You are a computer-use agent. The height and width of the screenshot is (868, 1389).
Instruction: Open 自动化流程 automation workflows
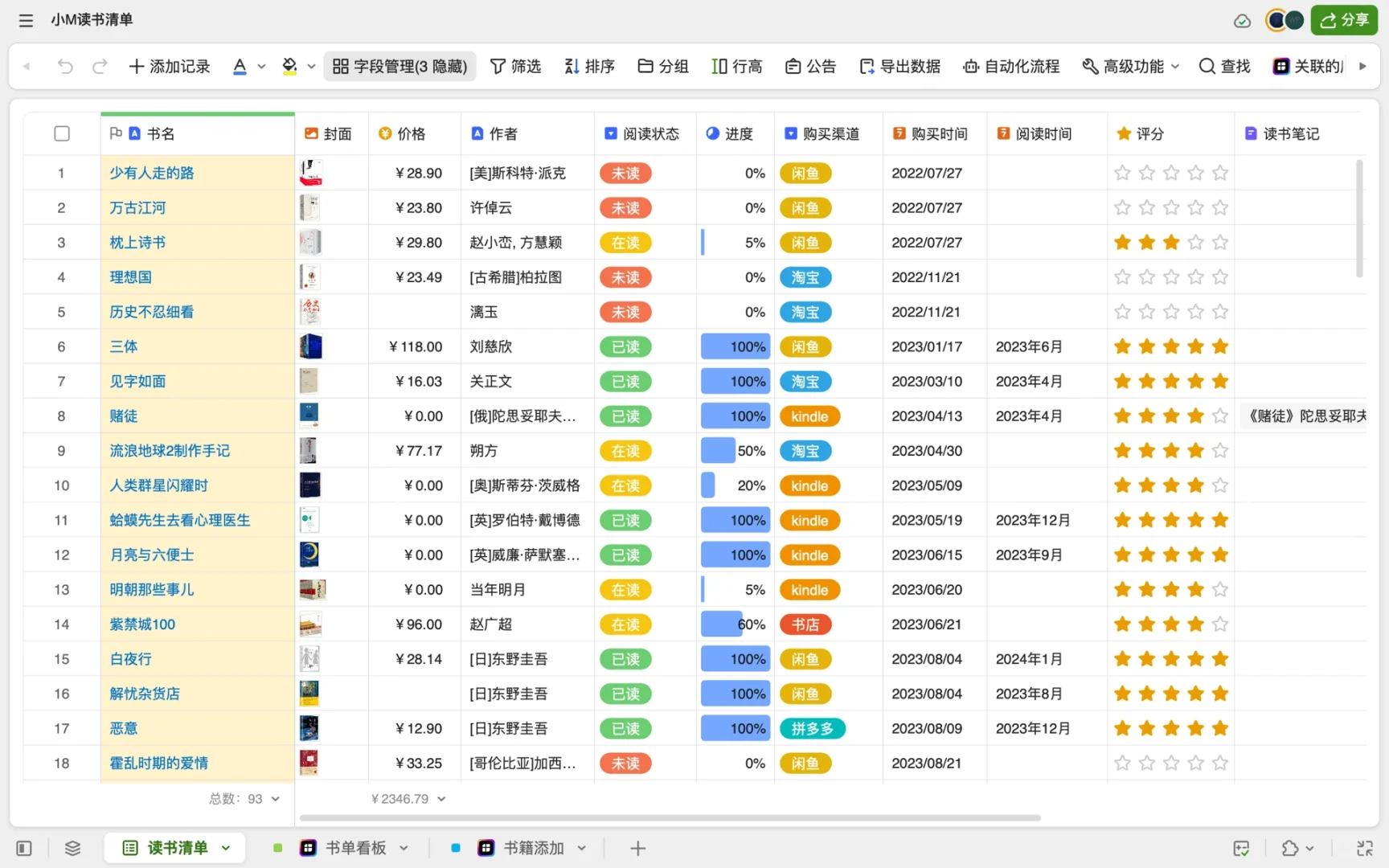[1010, 66]
